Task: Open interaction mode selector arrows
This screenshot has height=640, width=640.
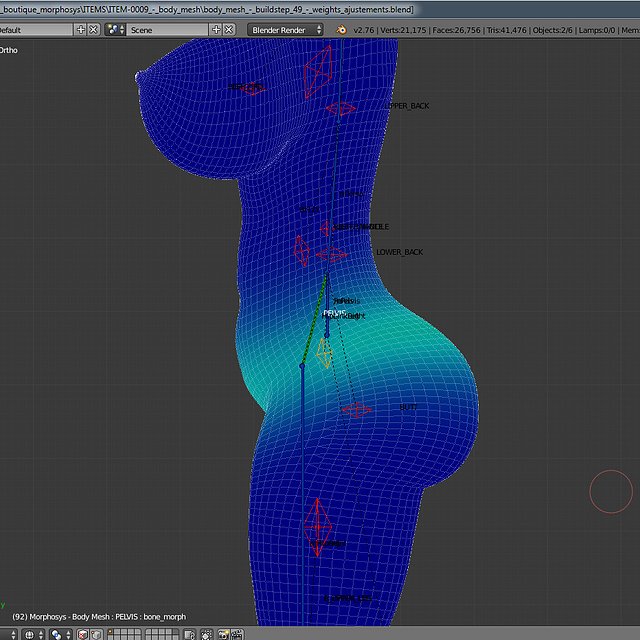Action: tap(12, 634)
